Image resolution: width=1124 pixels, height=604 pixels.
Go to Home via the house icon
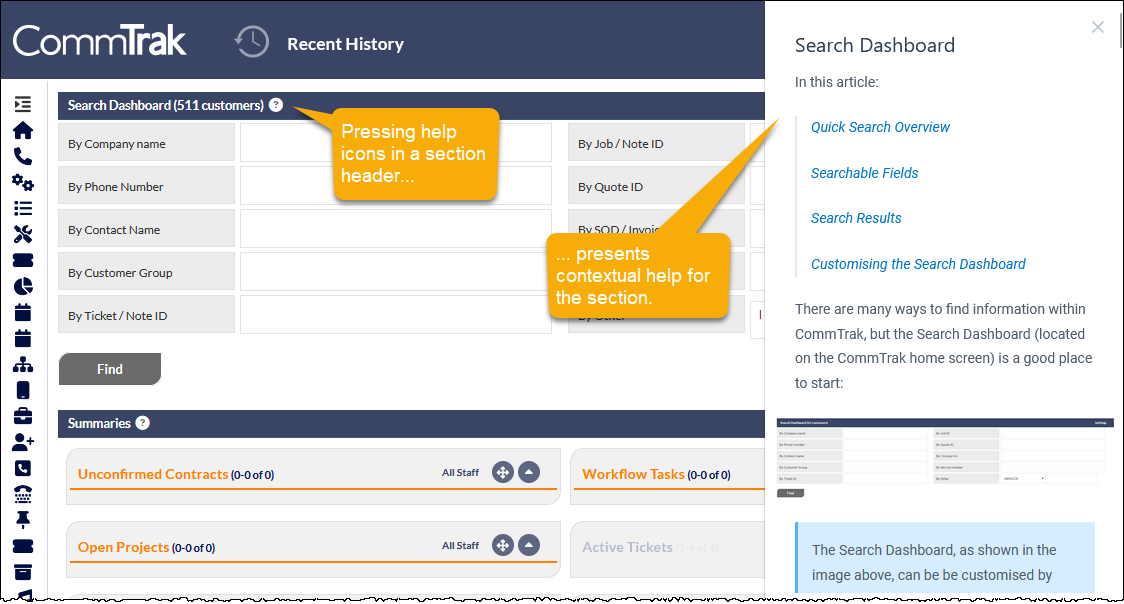23,130
